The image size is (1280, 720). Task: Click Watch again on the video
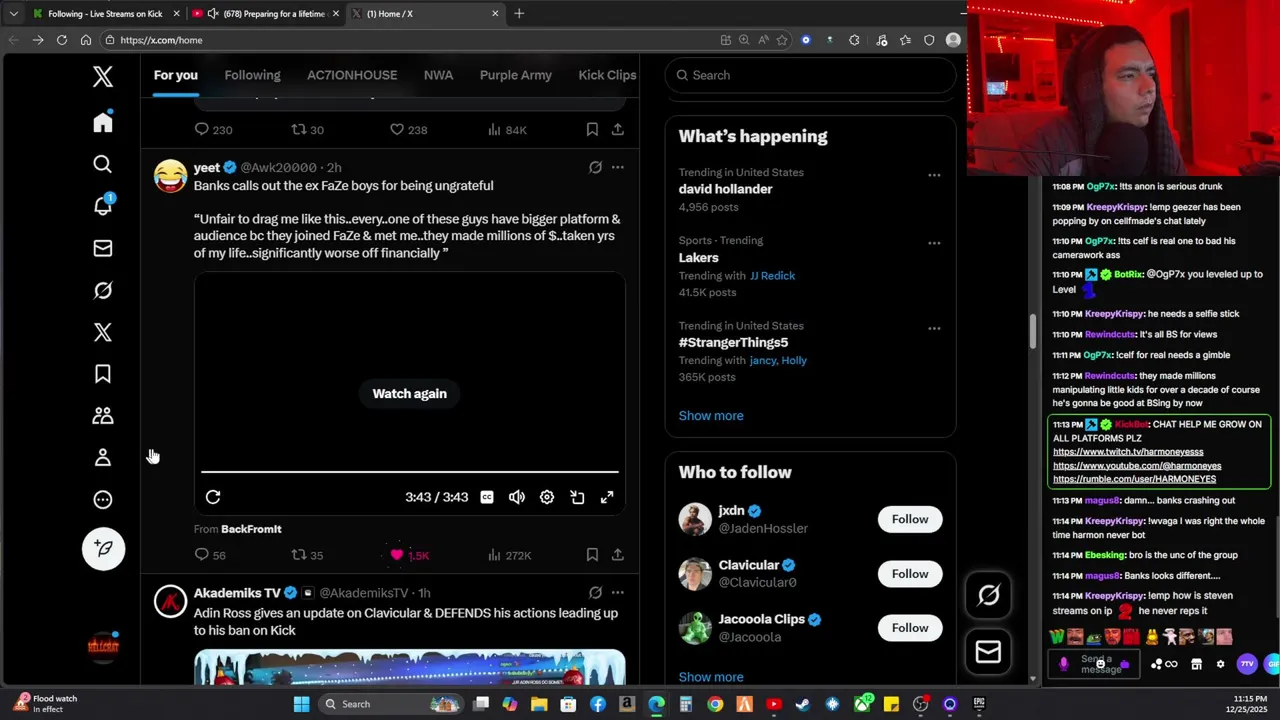tap(410, 394)
